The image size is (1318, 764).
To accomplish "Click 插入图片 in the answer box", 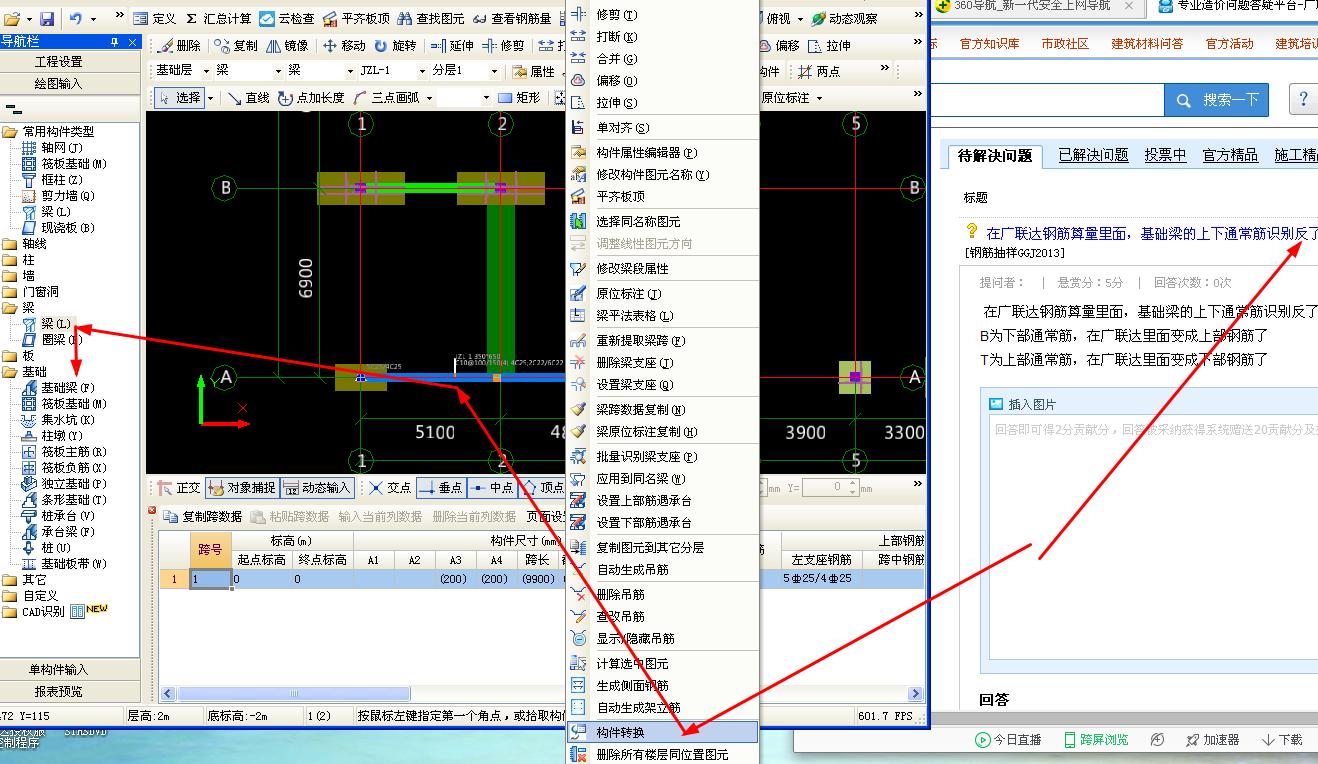I will click(x=1022, y=404).
